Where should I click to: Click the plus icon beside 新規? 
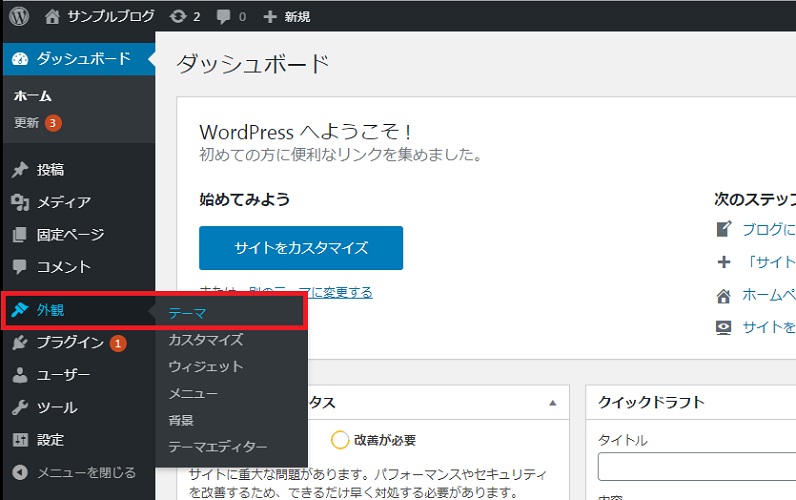pyautogui.click(x=270, y=17)
